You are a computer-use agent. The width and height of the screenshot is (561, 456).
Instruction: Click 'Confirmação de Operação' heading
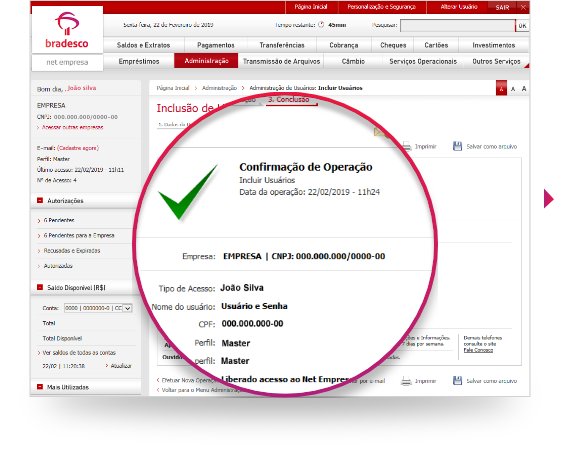[x=306, y=167]
